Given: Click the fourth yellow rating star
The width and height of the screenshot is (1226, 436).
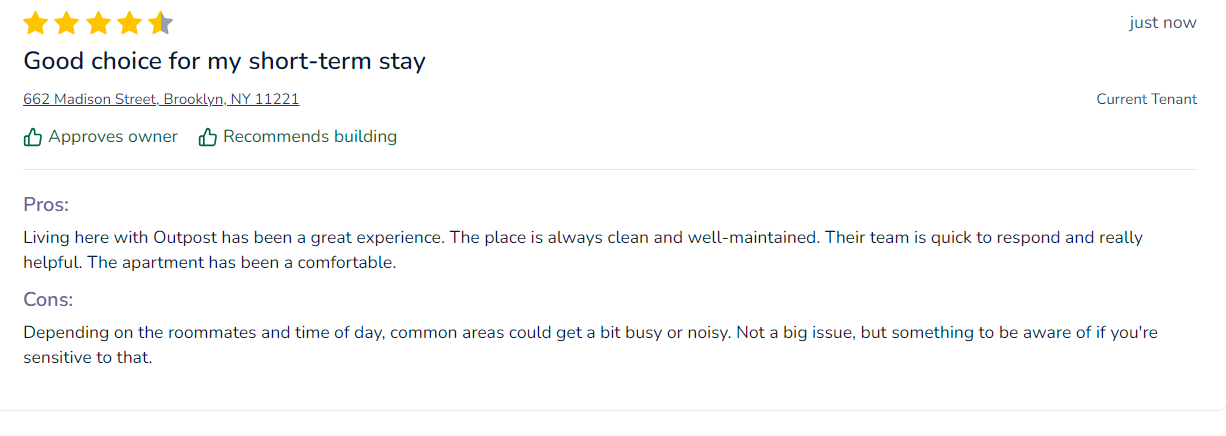Looking at the screenshot, I should click(129, 23).
